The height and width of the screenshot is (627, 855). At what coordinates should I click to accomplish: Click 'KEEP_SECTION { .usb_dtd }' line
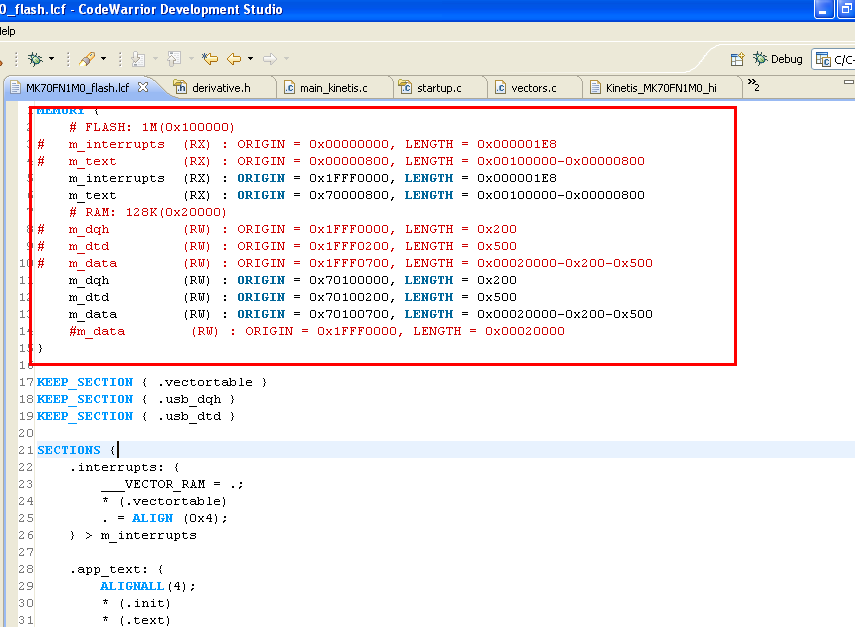(136, 416)
